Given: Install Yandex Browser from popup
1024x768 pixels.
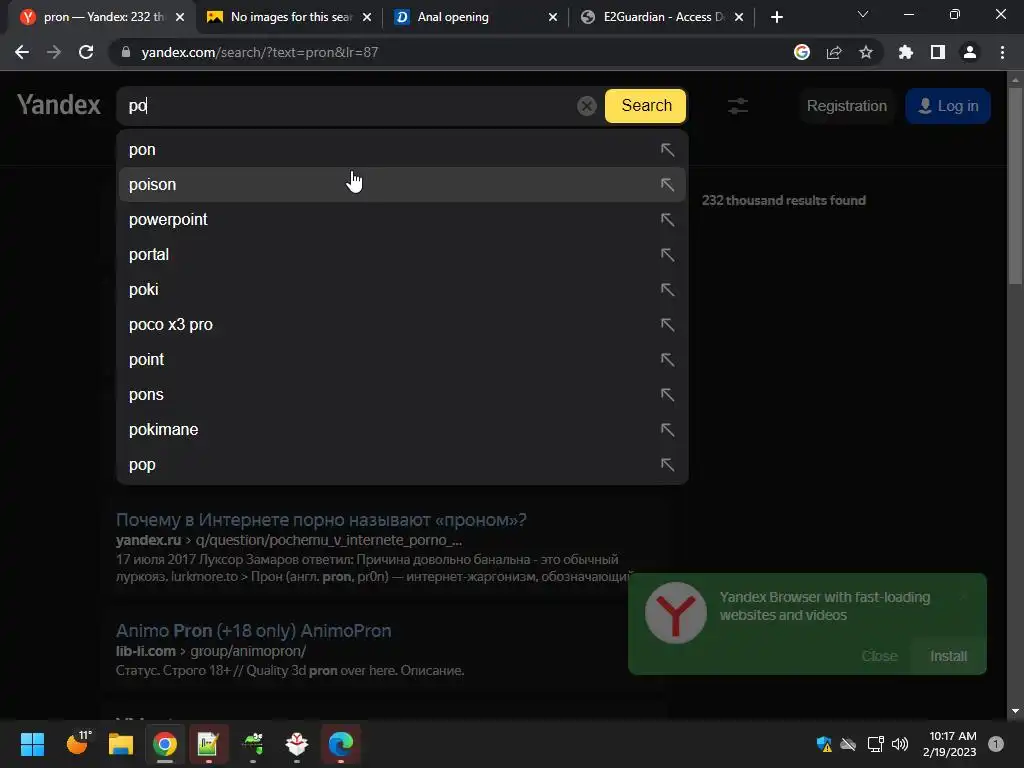Looking at the screenshot, I should point(948,656).
